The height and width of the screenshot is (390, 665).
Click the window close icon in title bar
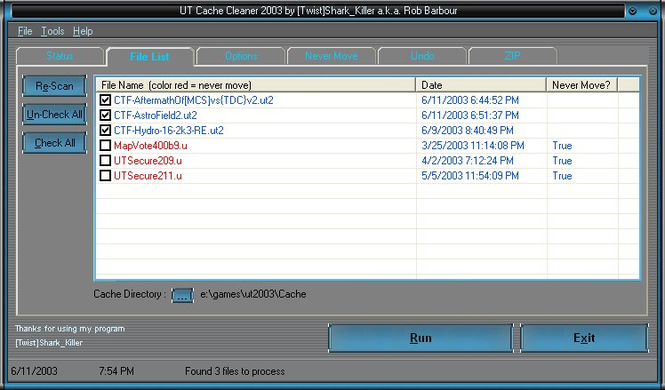pos(653,11)
